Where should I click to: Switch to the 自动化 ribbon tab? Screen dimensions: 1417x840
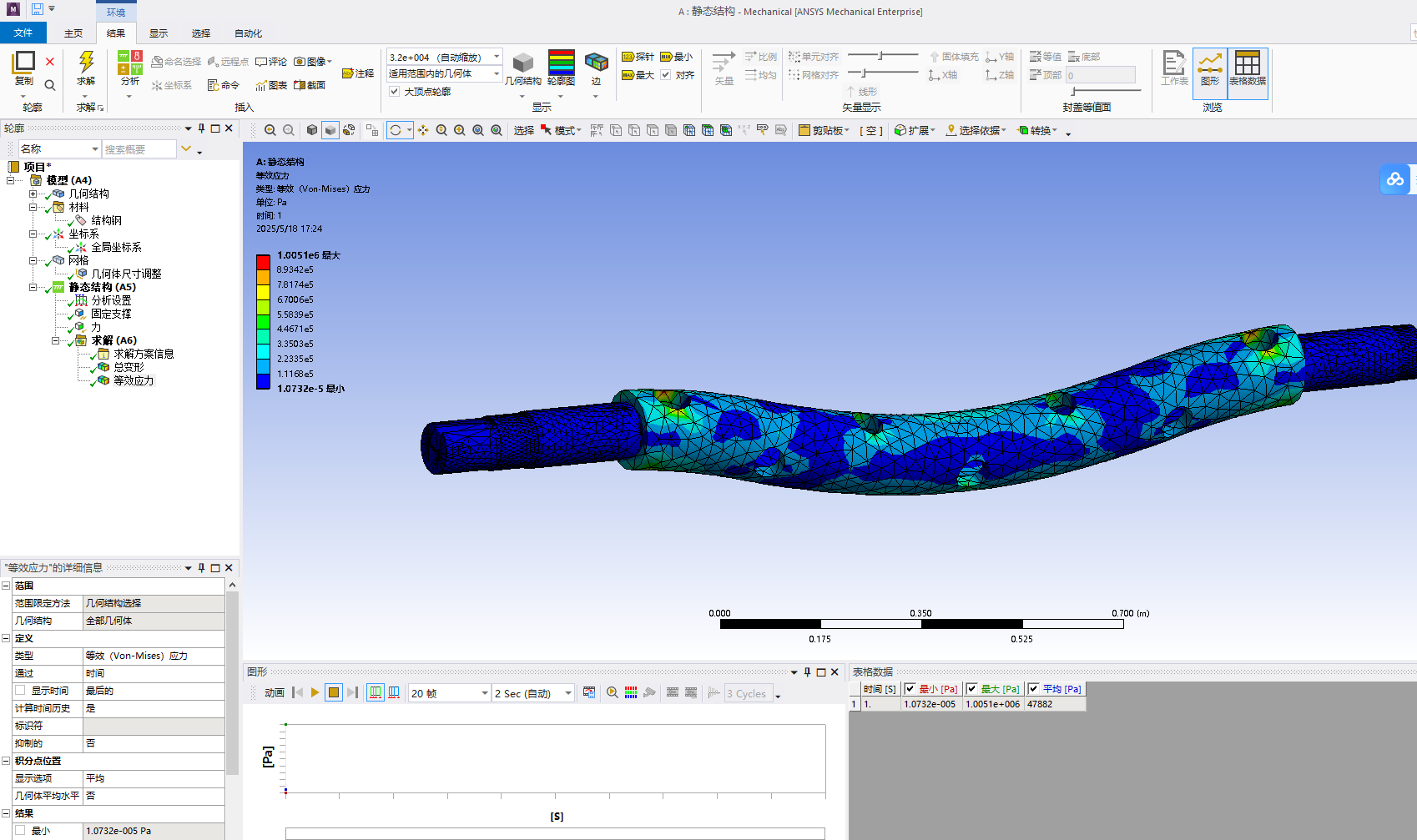point(248,33)
